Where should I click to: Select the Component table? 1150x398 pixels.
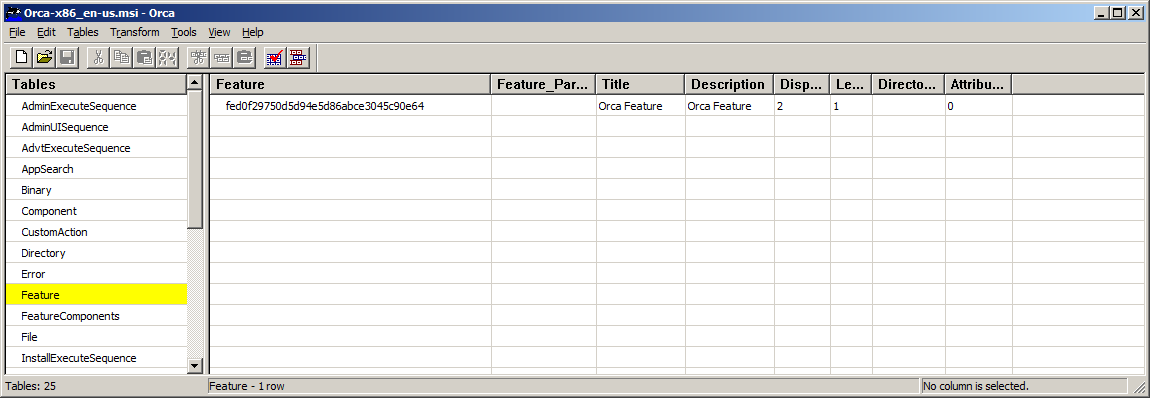point(96,211)
